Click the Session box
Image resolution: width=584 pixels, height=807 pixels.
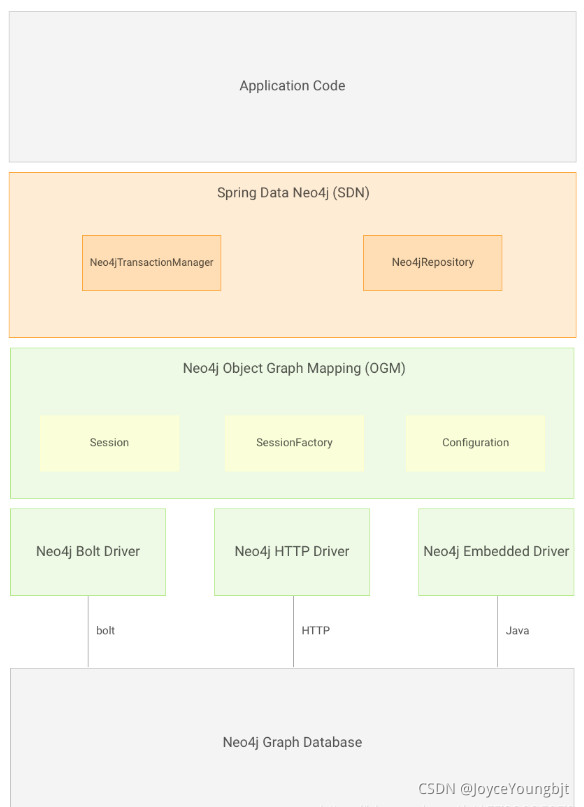(x=109, y=443)
